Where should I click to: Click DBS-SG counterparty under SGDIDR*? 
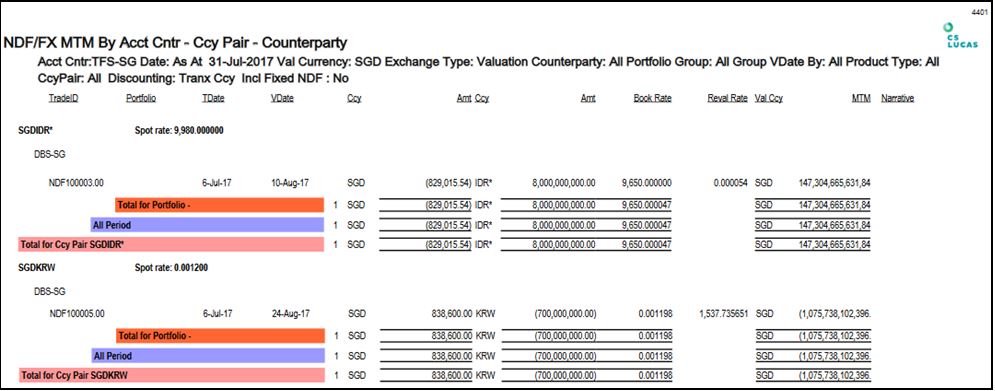(x=49, y=154)
